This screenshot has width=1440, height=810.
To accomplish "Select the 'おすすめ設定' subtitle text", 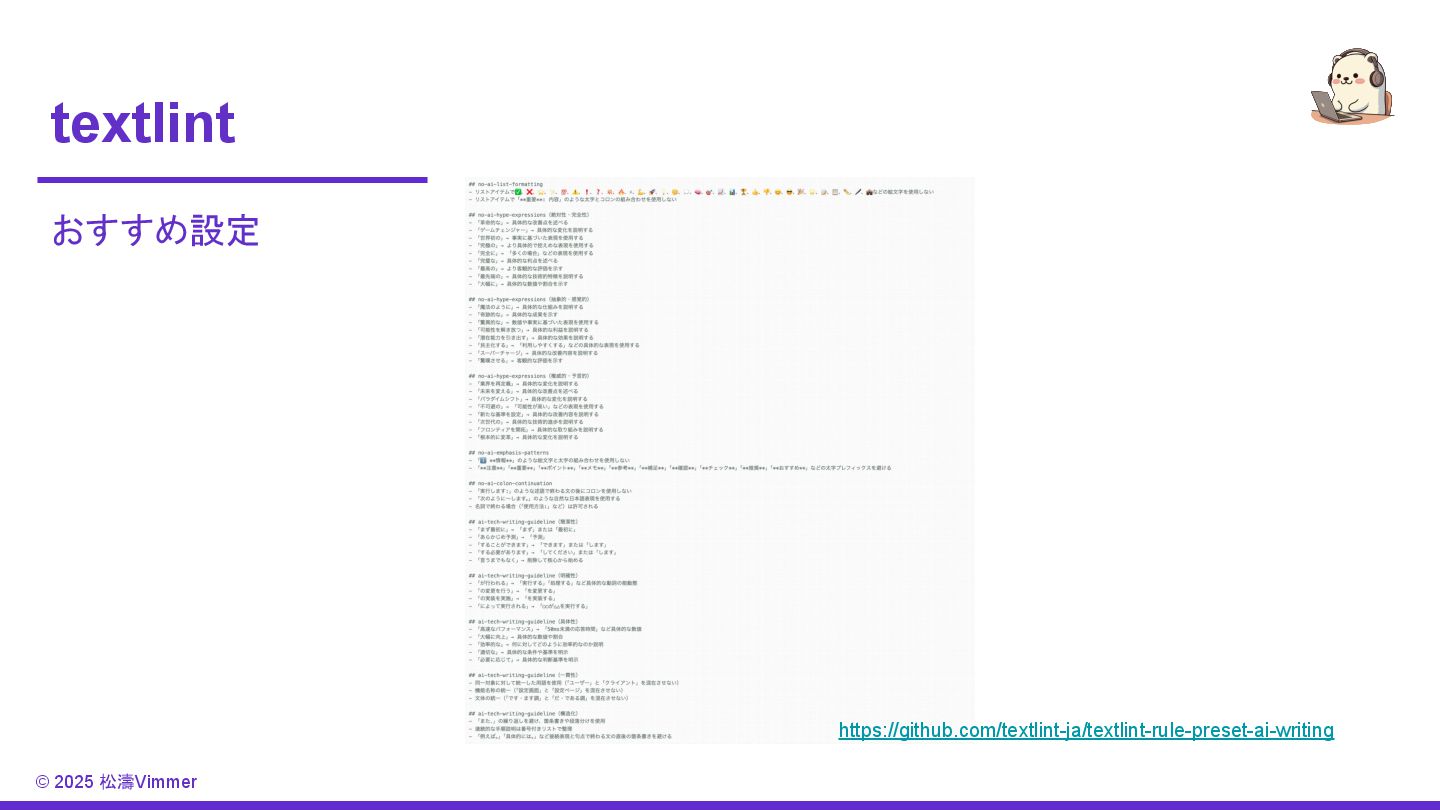I will click(x=155, y=230).
